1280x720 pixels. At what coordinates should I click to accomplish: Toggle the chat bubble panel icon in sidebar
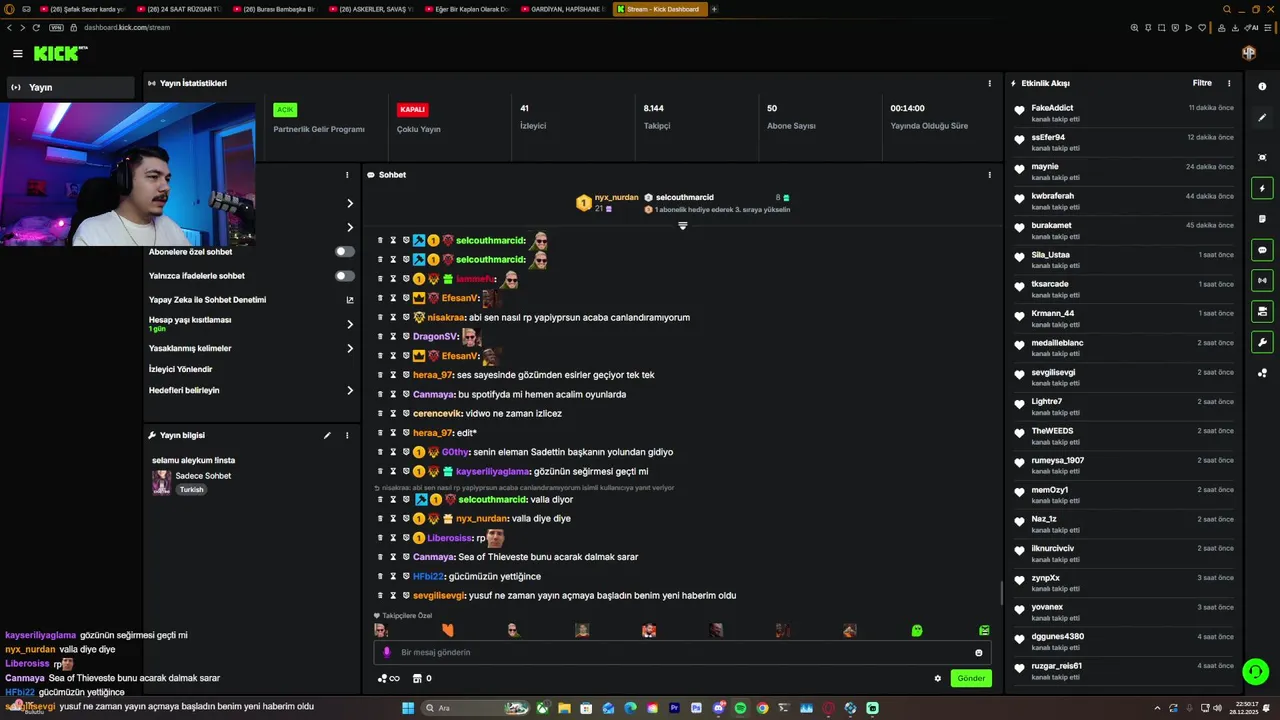pyautogui.click(x=1262, y=250)
